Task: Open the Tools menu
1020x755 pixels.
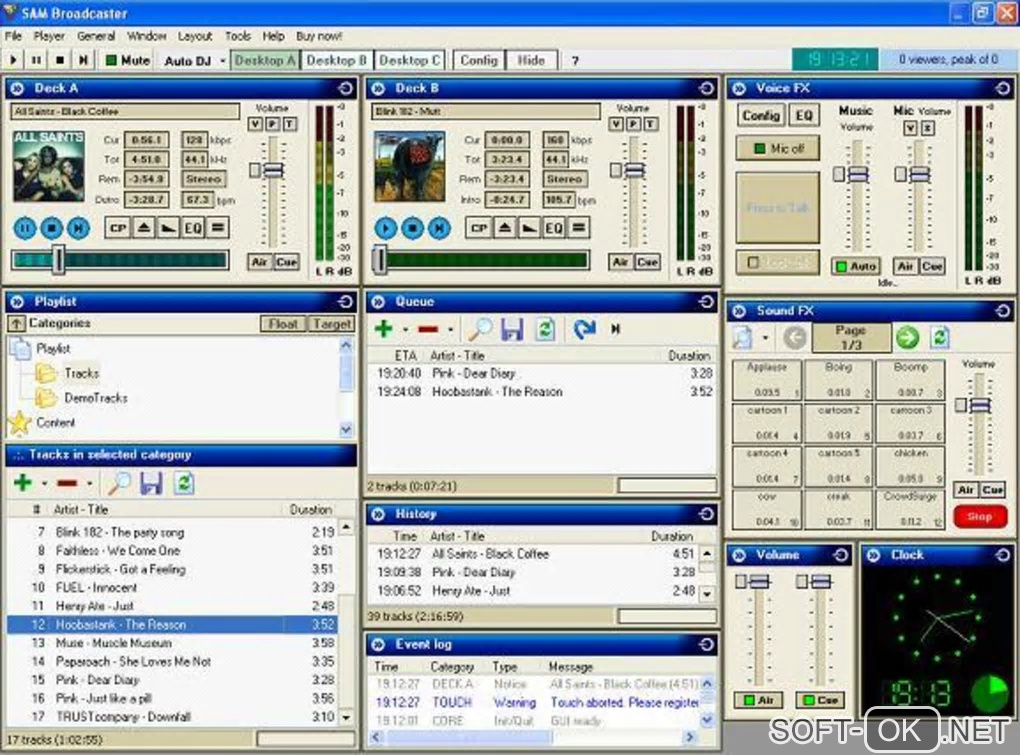Action: [x=238, y=36]
